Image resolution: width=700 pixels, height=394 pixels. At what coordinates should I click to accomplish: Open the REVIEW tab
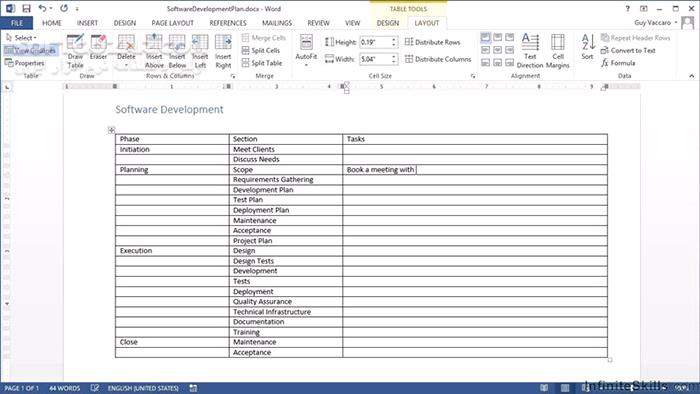pyautogui.click(x=318, y=23)
